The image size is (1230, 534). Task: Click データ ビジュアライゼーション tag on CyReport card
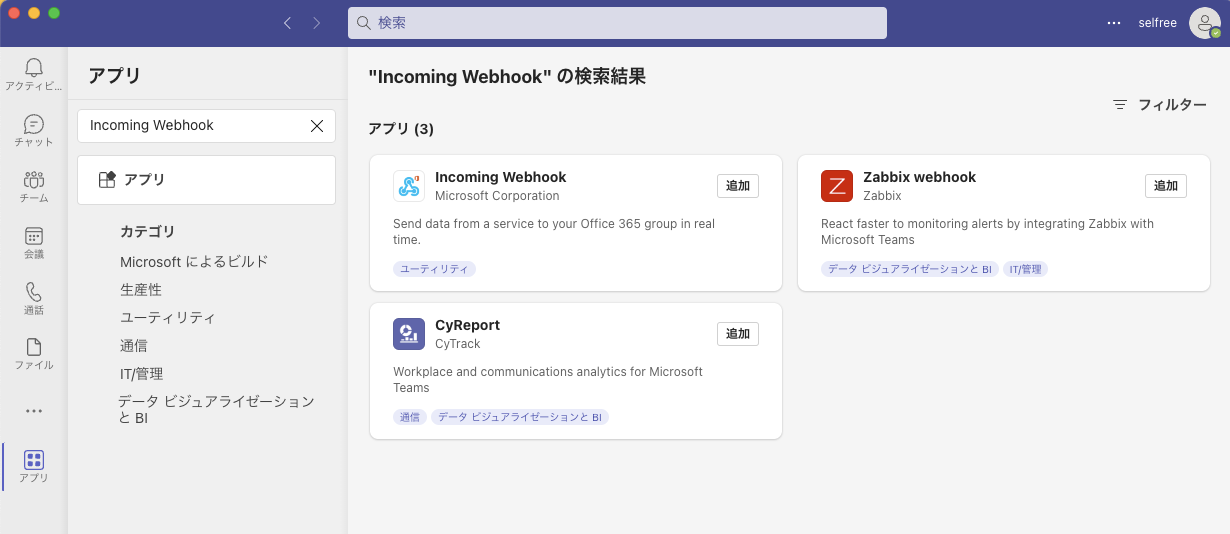pyautogui.click(x=520, y=417)
